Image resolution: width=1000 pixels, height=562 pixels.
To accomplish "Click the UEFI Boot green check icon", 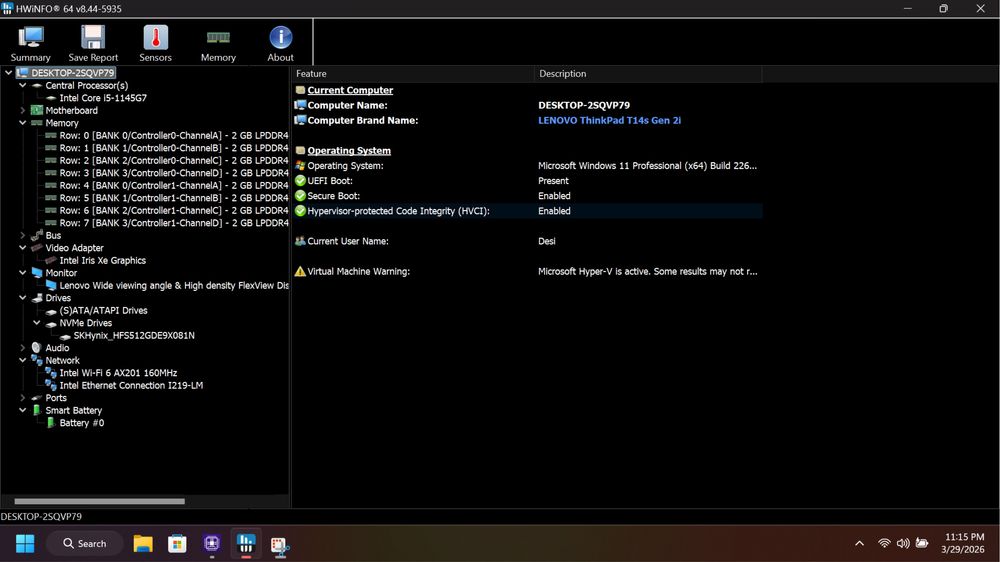I will [300, 181].
